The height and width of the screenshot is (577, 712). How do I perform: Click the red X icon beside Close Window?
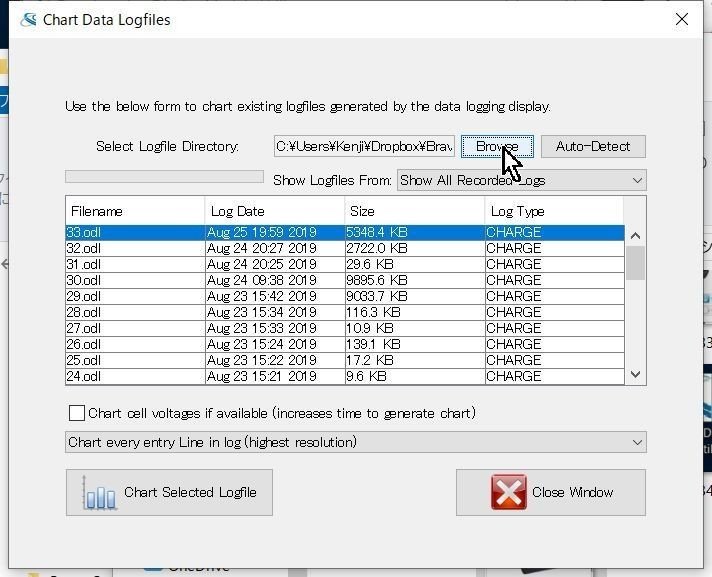(509, 493)
